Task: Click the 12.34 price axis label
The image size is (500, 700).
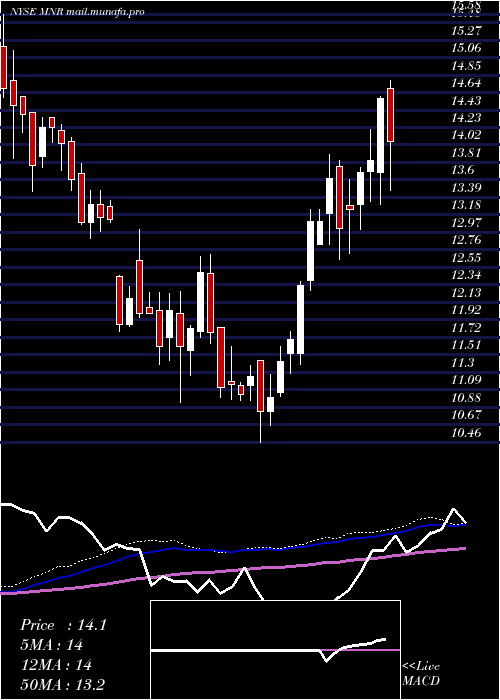Action: (467, 275)
